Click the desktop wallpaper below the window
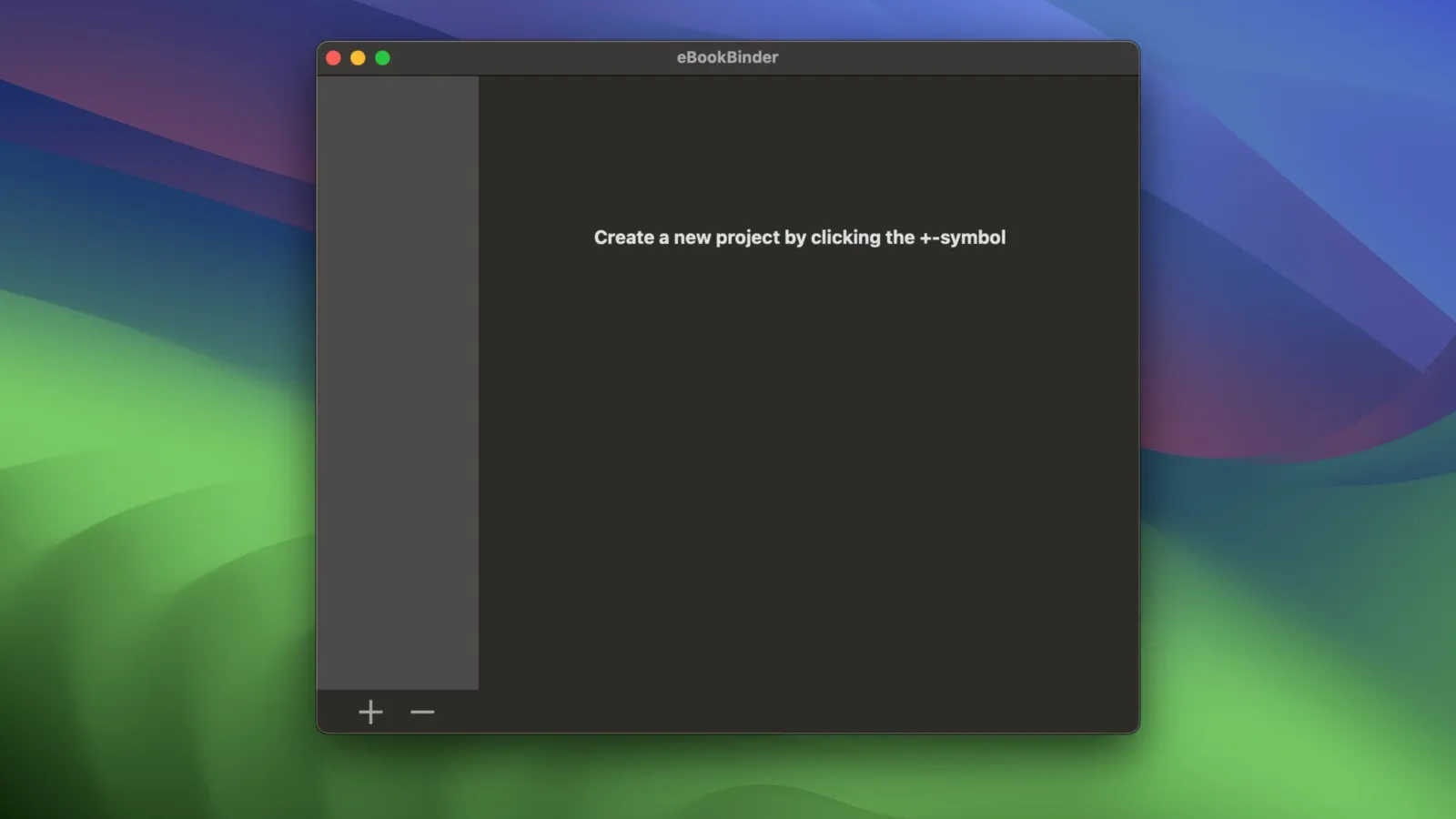Screen dimensions: 1456x819 [x=728, y=778]
